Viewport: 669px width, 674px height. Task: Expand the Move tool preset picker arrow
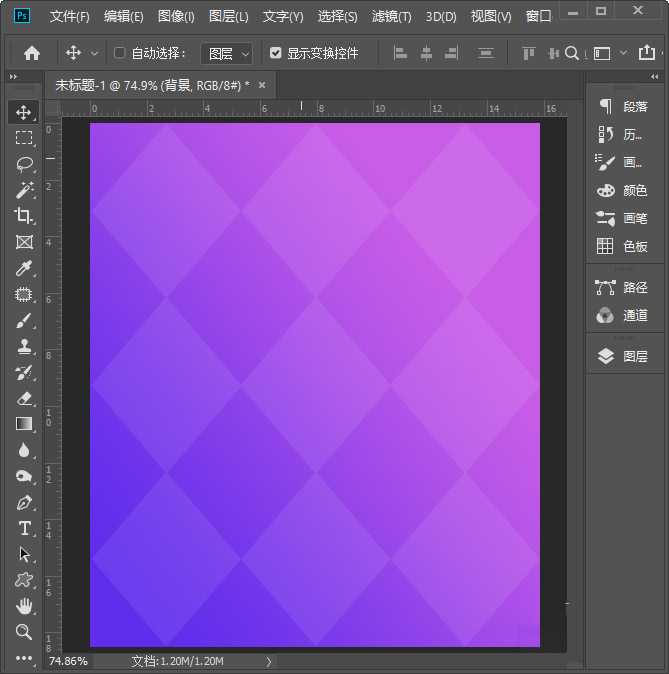coord(95,53)
